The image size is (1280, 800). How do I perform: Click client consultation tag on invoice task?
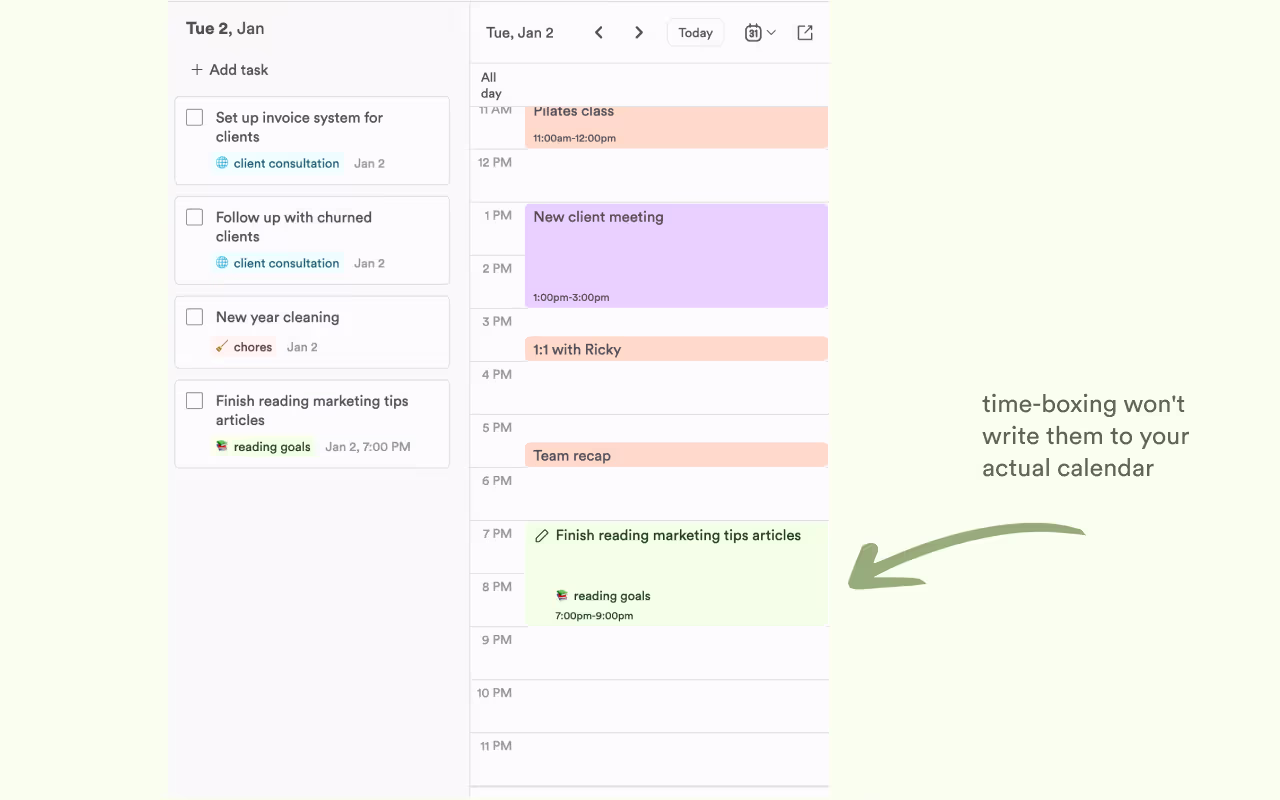pos(278,163)
